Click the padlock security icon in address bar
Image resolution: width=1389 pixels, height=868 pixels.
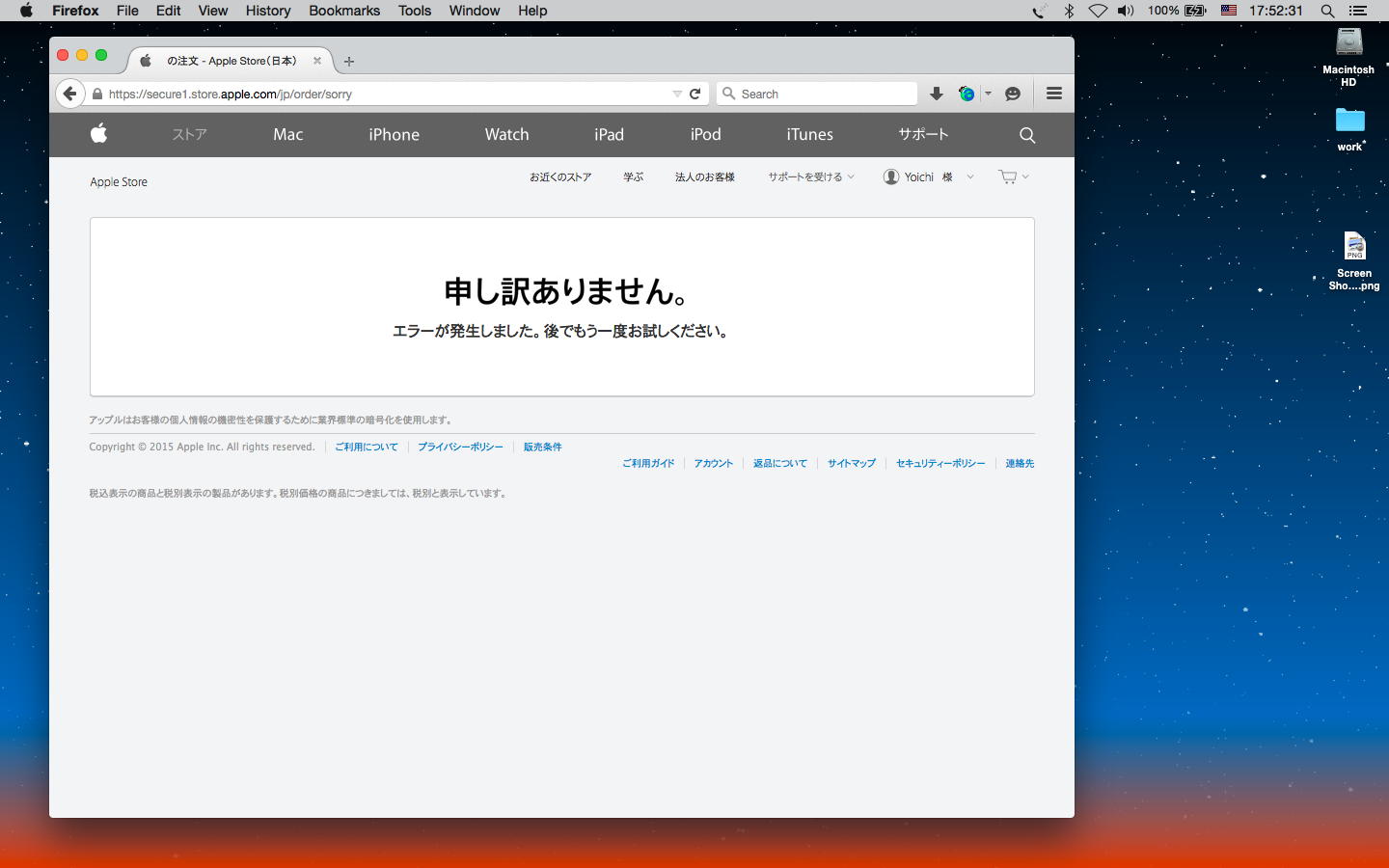click(97, 94)
